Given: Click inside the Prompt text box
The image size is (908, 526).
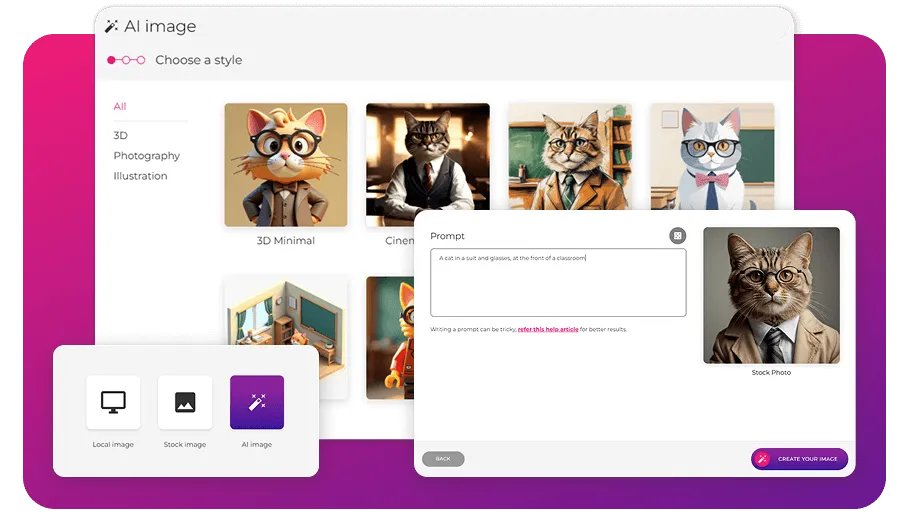Looking at the screenshot, I should tap(558, 283).
